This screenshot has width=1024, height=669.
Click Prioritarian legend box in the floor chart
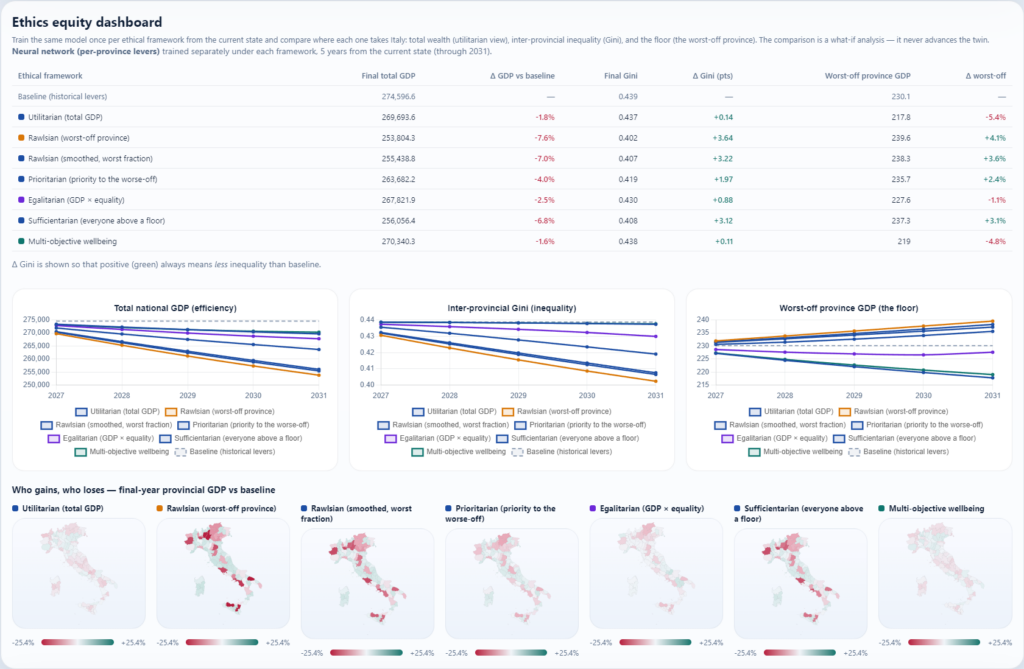(x=857, y=425)
